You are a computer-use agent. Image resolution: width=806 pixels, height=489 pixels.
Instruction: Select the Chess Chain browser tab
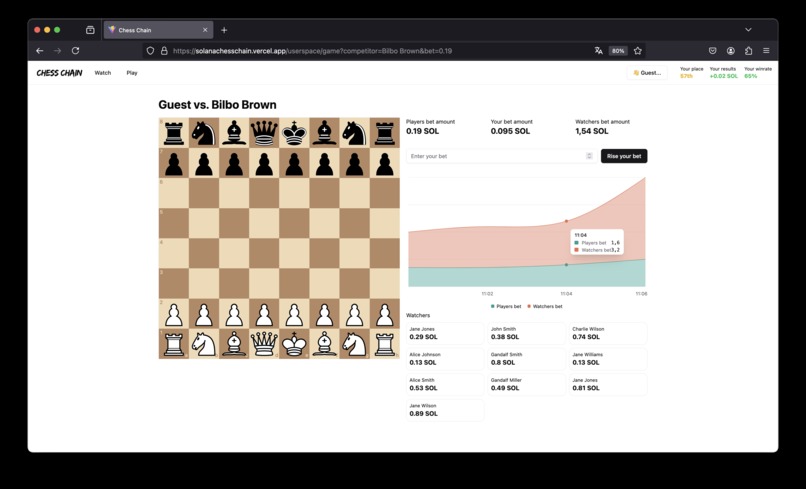click(x=158, y=30)
